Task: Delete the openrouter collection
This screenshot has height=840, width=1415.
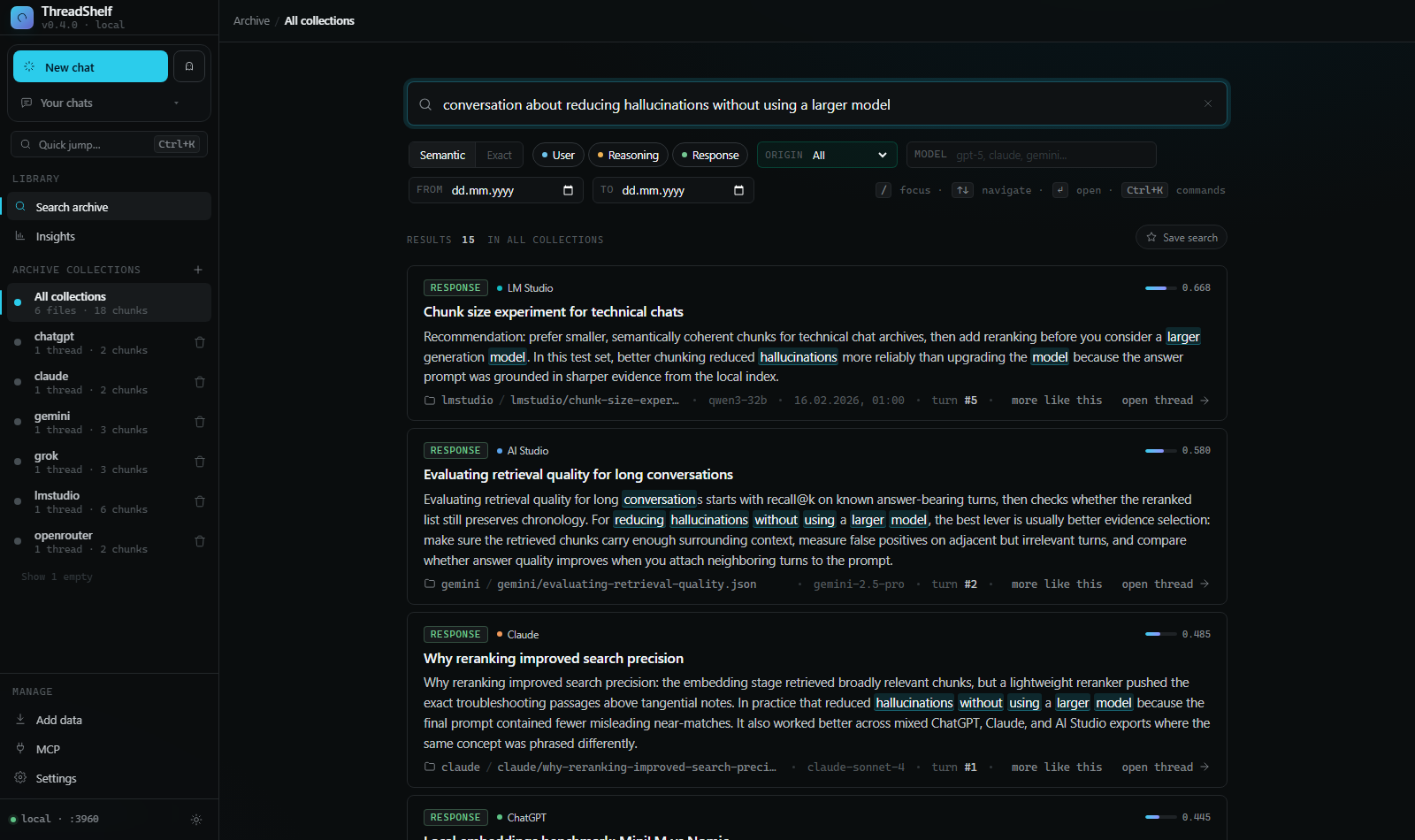Action: point(200,541)
